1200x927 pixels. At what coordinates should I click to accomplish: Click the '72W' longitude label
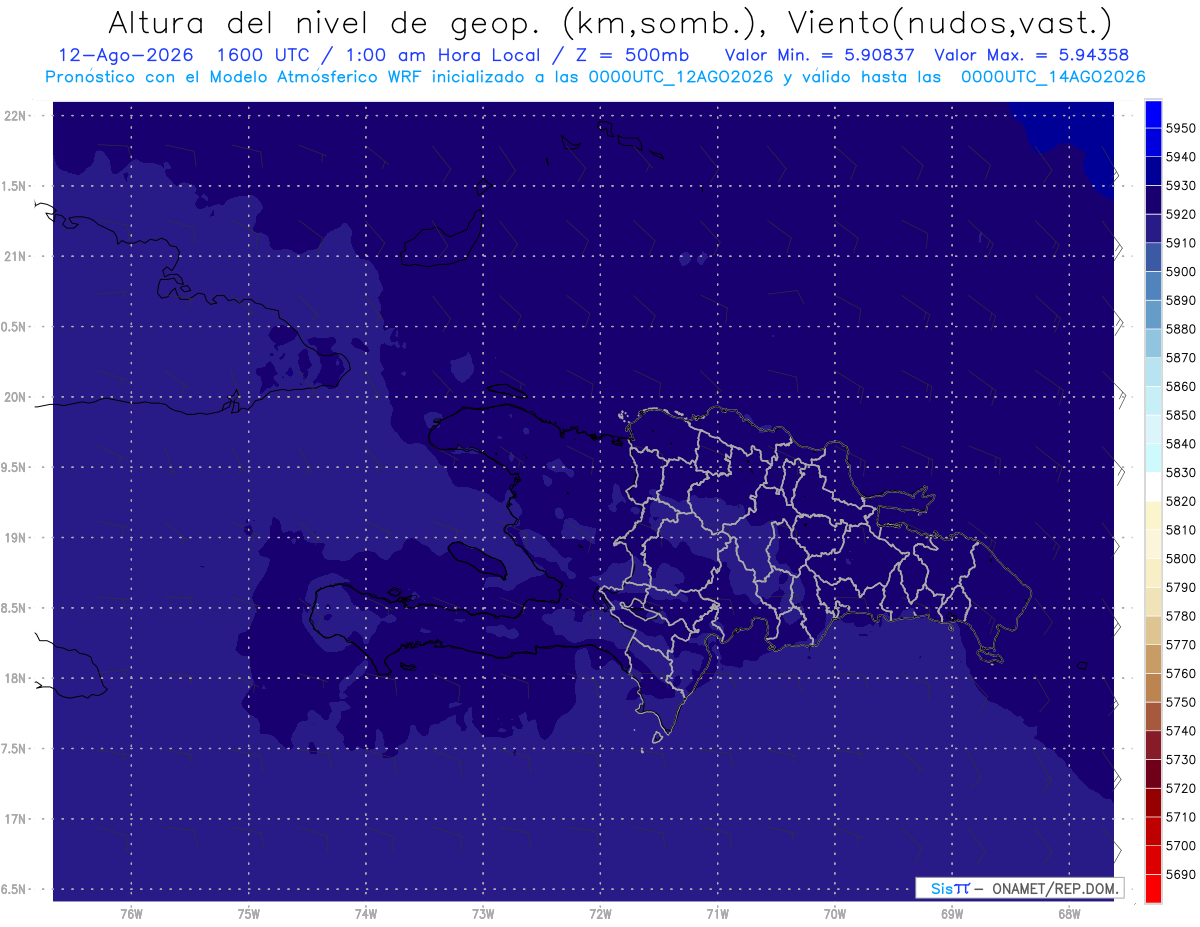(600, 914)
